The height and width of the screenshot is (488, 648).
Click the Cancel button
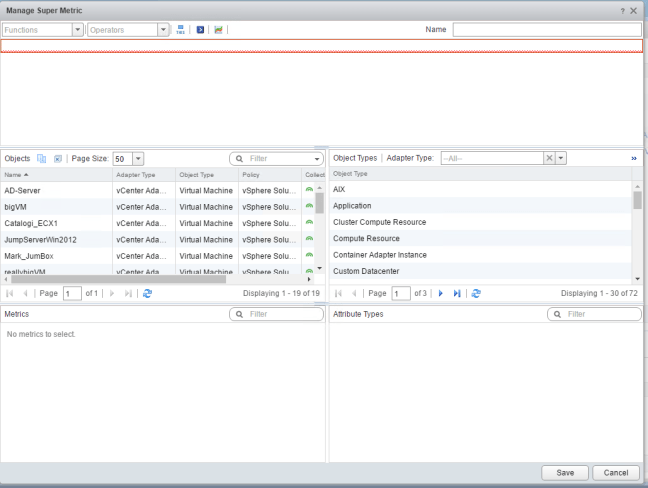point(615,471)
